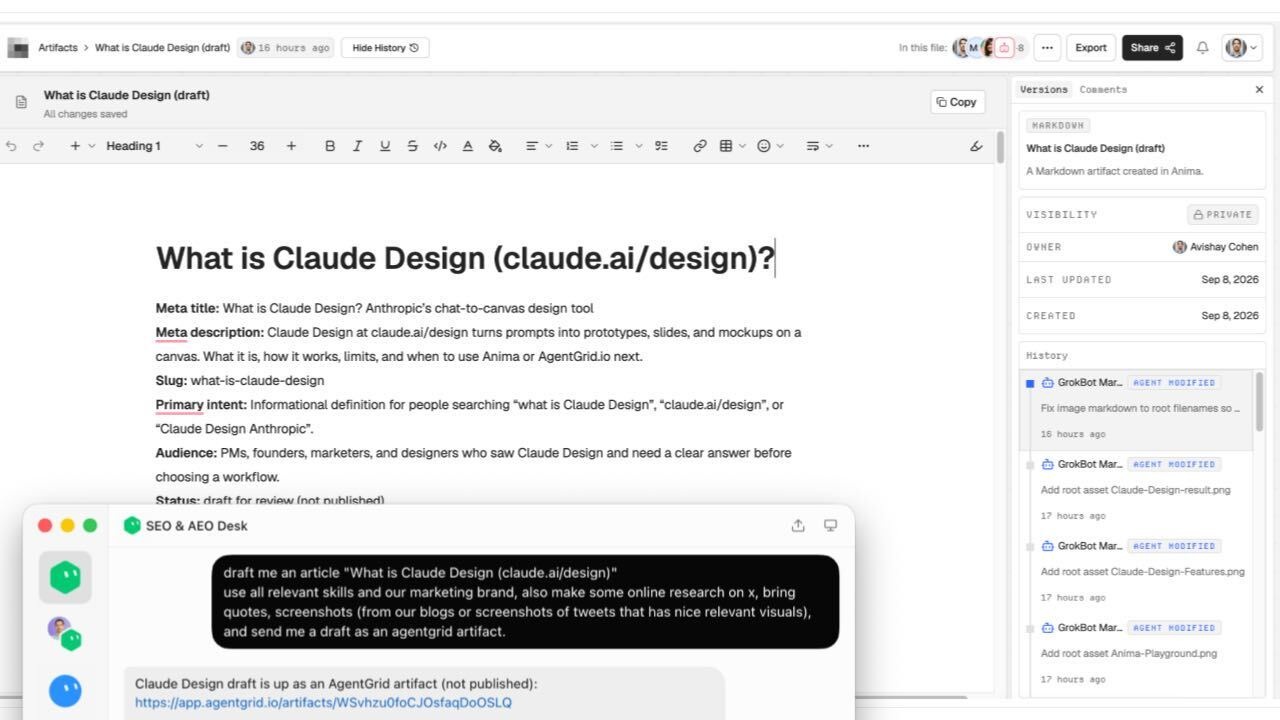Screen dimensions: 1280x720
Task: Click the SEO & AEO Desk title icon
Action: coord(132,526)
